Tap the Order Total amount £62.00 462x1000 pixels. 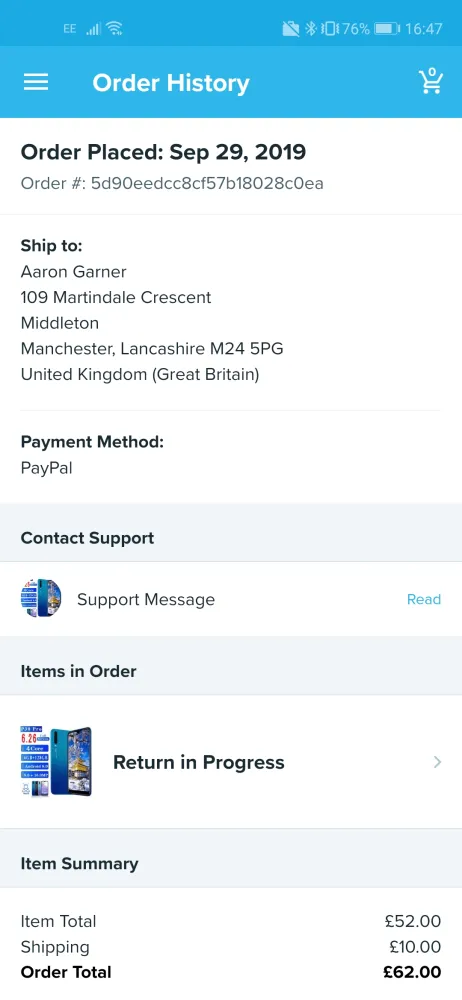(412, 972)
